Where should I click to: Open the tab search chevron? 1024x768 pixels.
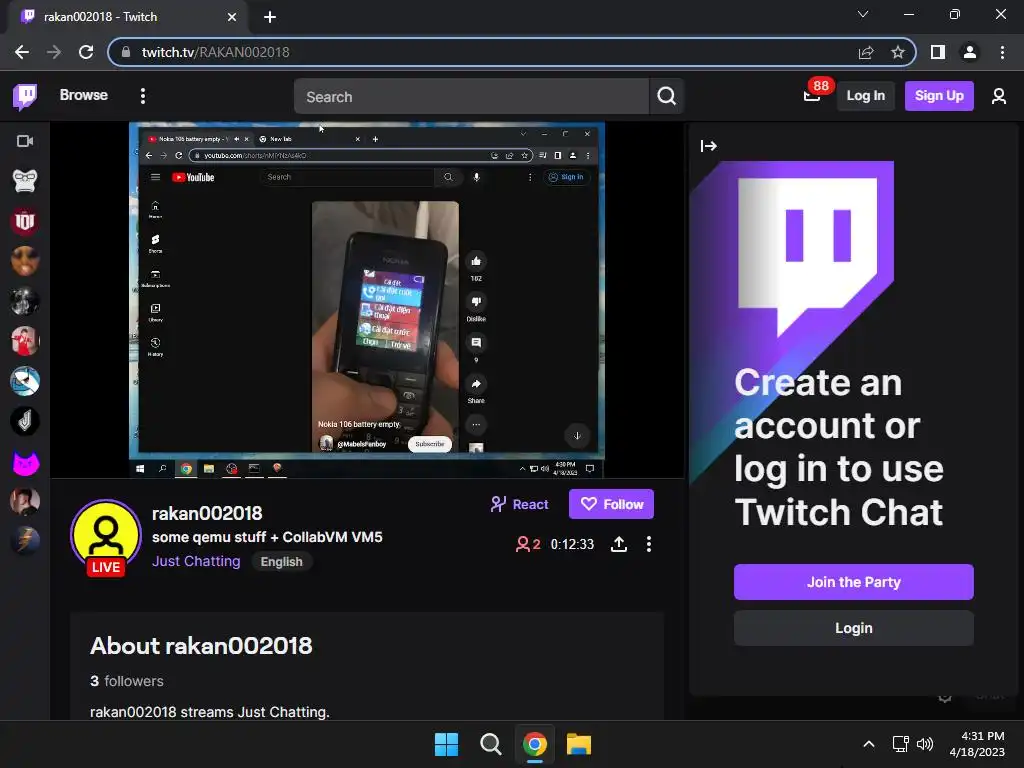(863, 14)
